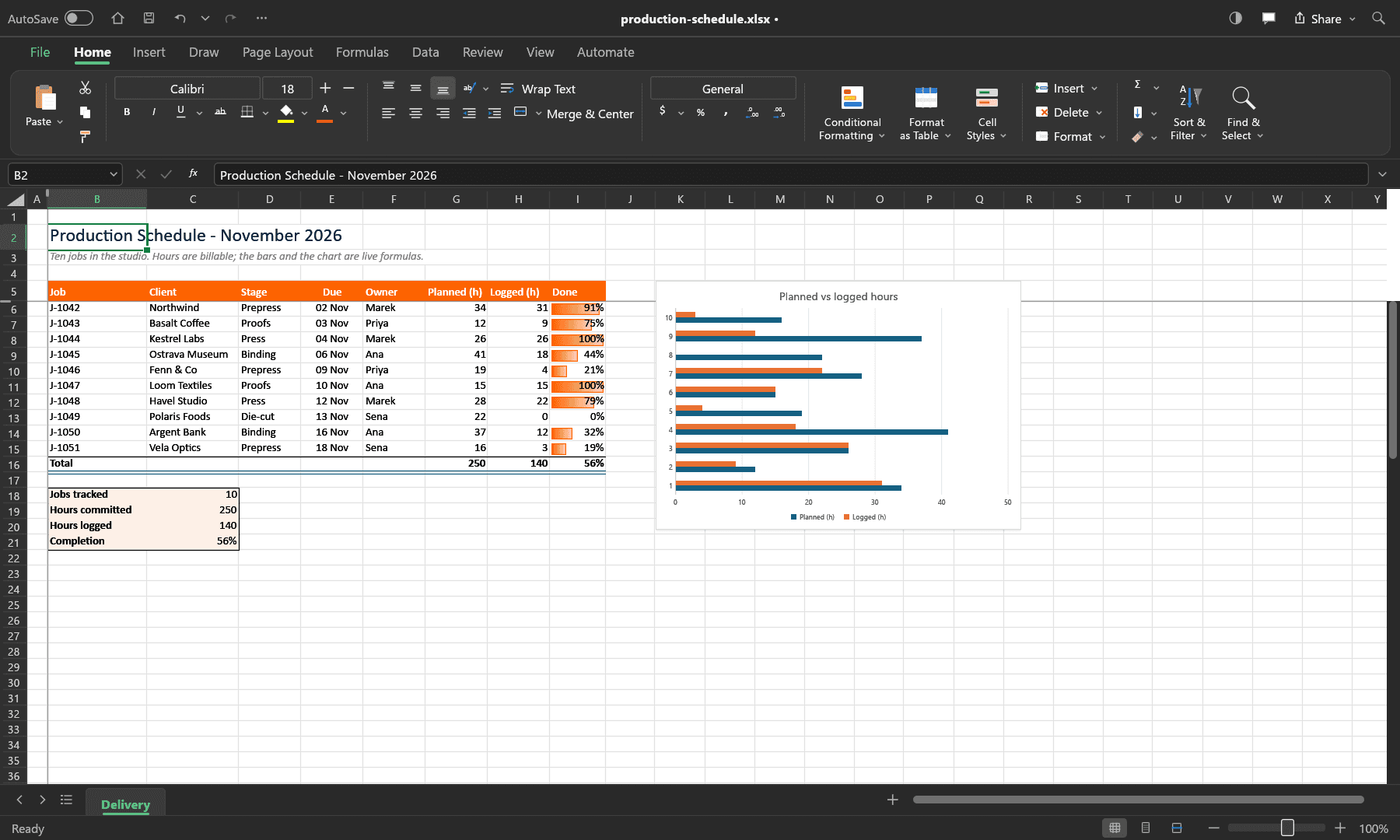Click the Copy icon under Cut
This screenshot has width=1400, height=840.
click(x=86, y=112)
